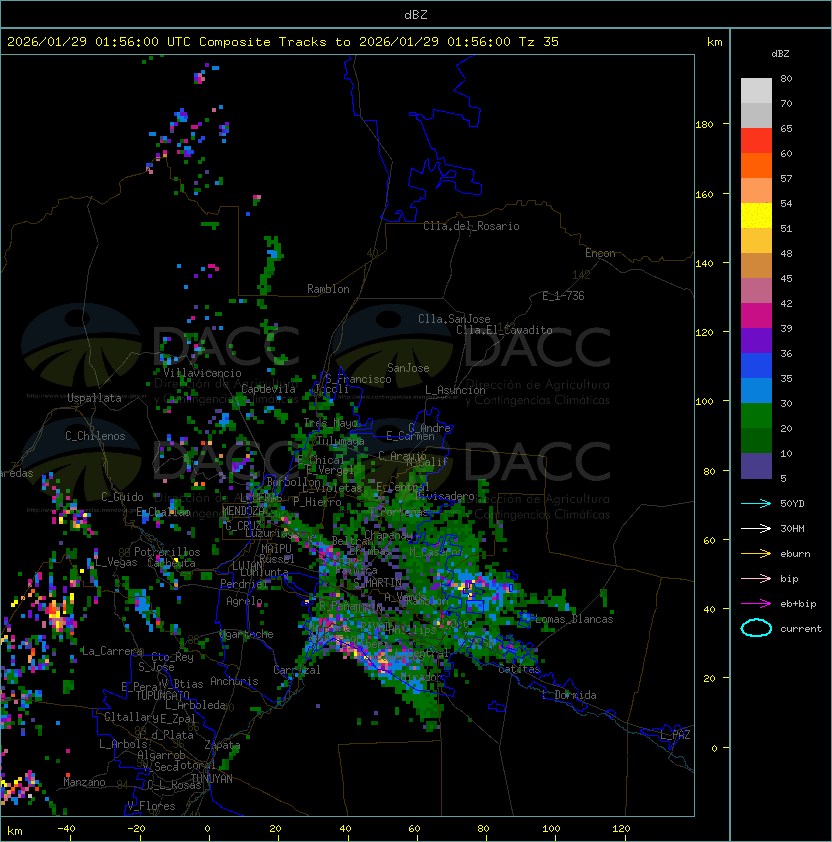Click the yellow eburn arrow in legend

coord(756,554)
